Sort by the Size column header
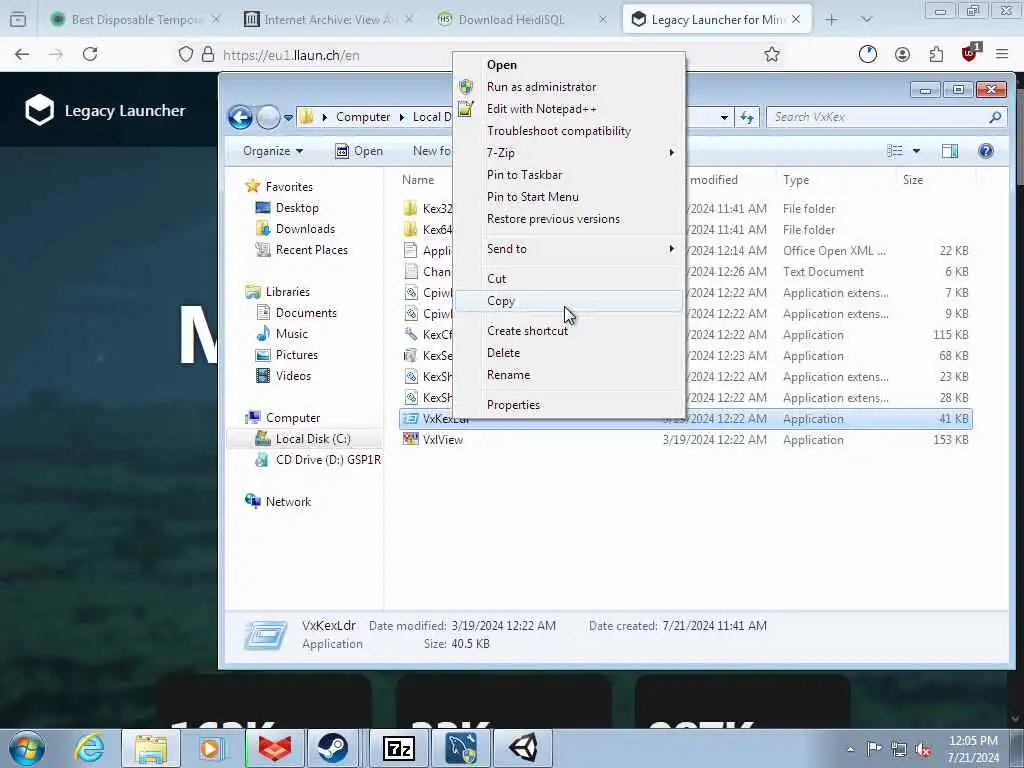The width and height of the screenshot is (1024, 768). (912, 180)
